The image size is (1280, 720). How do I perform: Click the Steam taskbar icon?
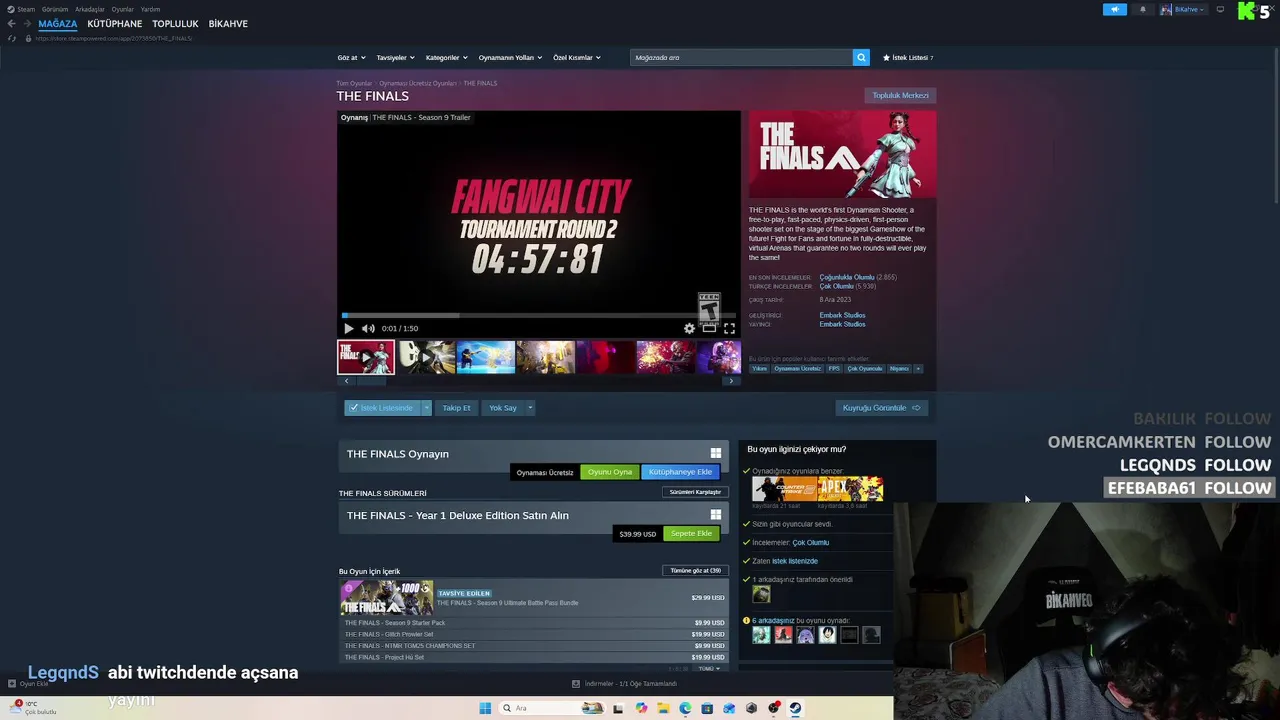796,708
